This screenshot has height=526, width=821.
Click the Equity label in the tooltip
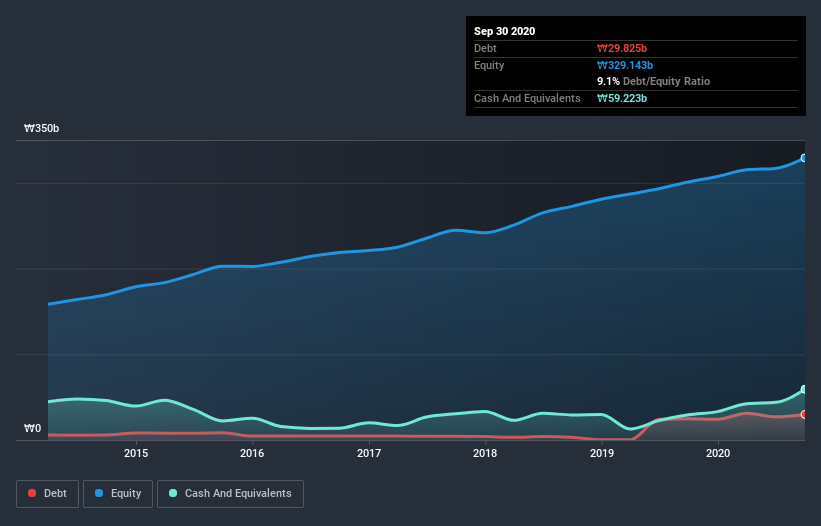(x=489, y=65)
